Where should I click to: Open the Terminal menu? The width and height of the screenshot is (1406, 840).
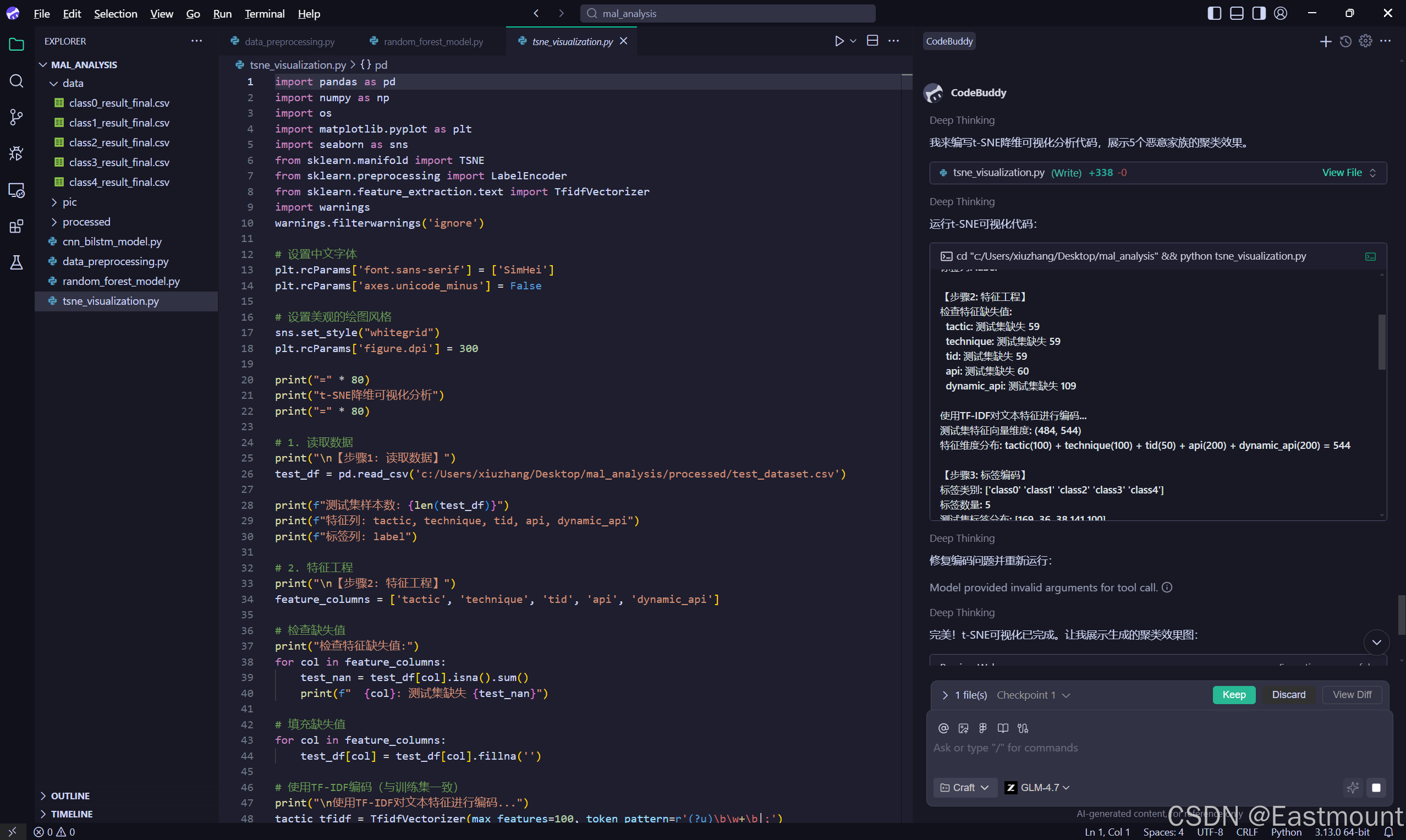(x=265, y=14)
